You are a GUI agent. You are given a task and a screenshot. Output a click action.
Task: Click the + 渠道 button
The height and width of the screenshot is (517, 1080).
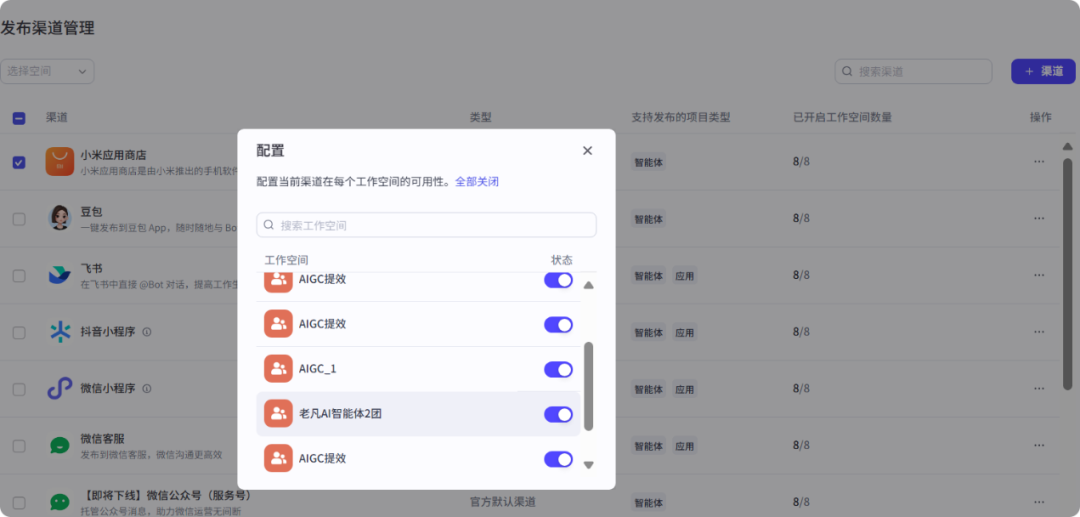pos(1043,72)
